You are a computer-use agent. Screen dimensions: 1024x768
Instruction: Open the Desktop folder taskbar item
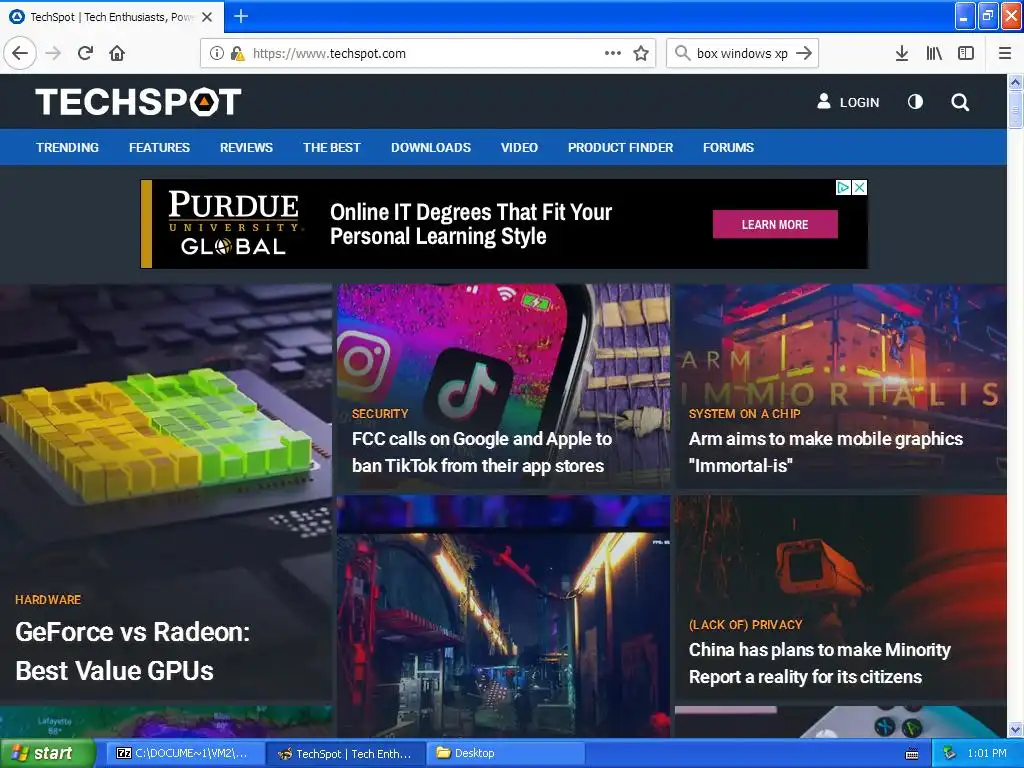pyautogui.click(x=506, y=754)
